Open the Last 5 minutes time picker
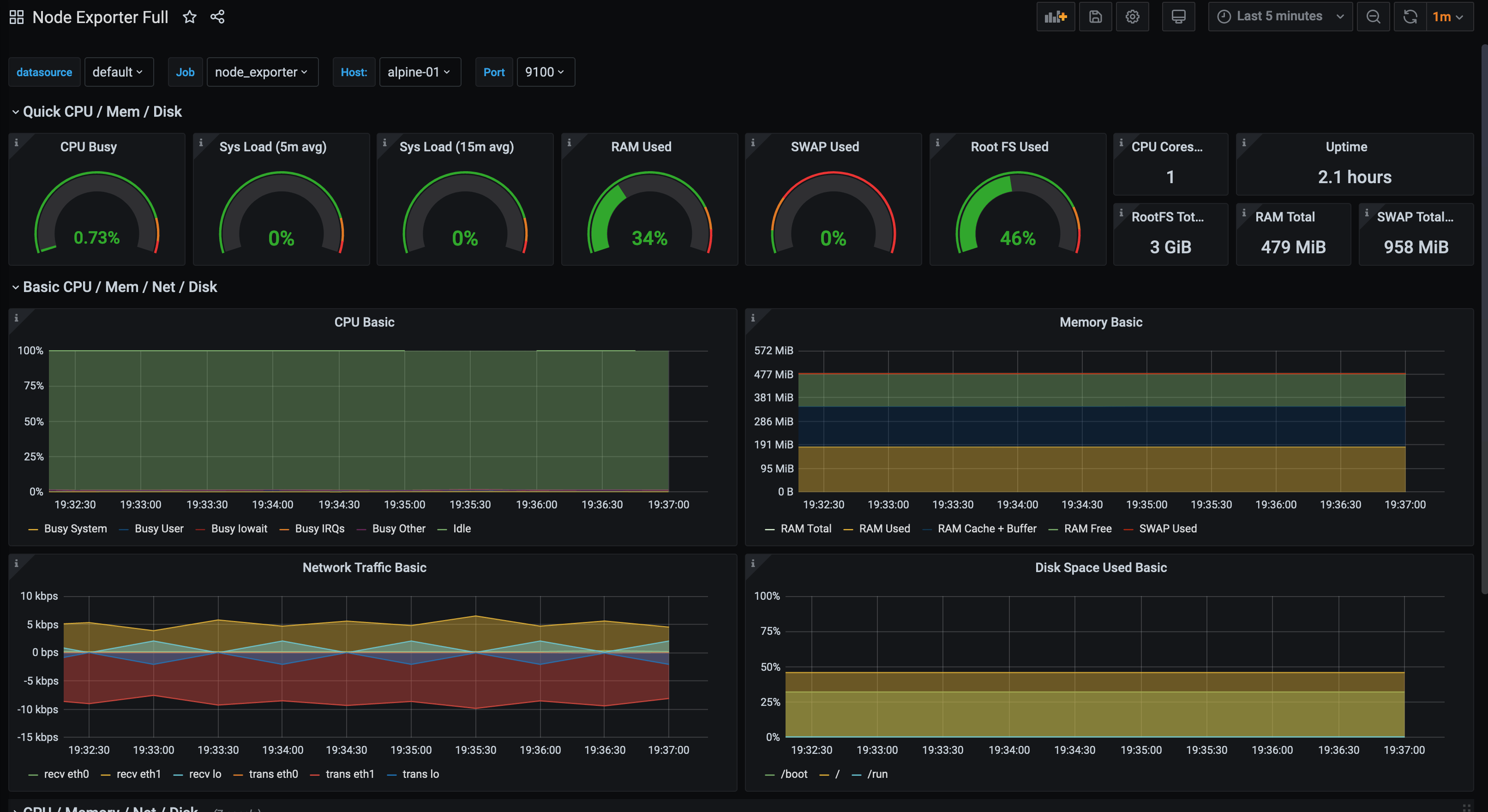 (x=1279, y=16)
